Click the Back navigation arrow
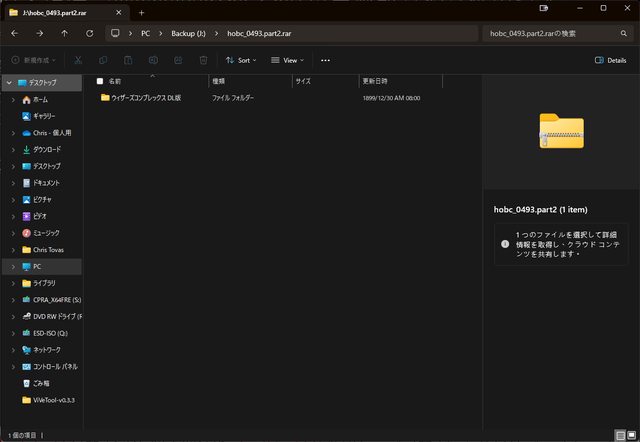The width and height of the screenshot is (640, 442). pyautogui.click(x=14, y=33)
